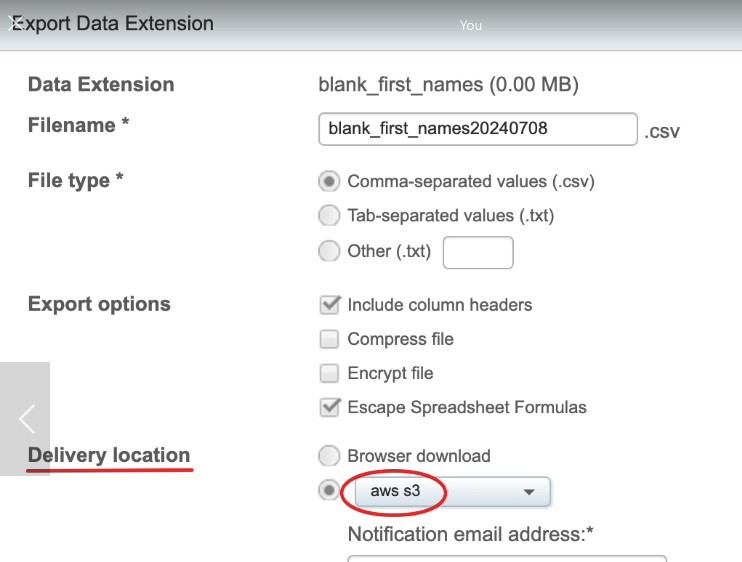Open the aws s3 location dropdown
This screenshot has width=742, height=562.
point(453,491)
